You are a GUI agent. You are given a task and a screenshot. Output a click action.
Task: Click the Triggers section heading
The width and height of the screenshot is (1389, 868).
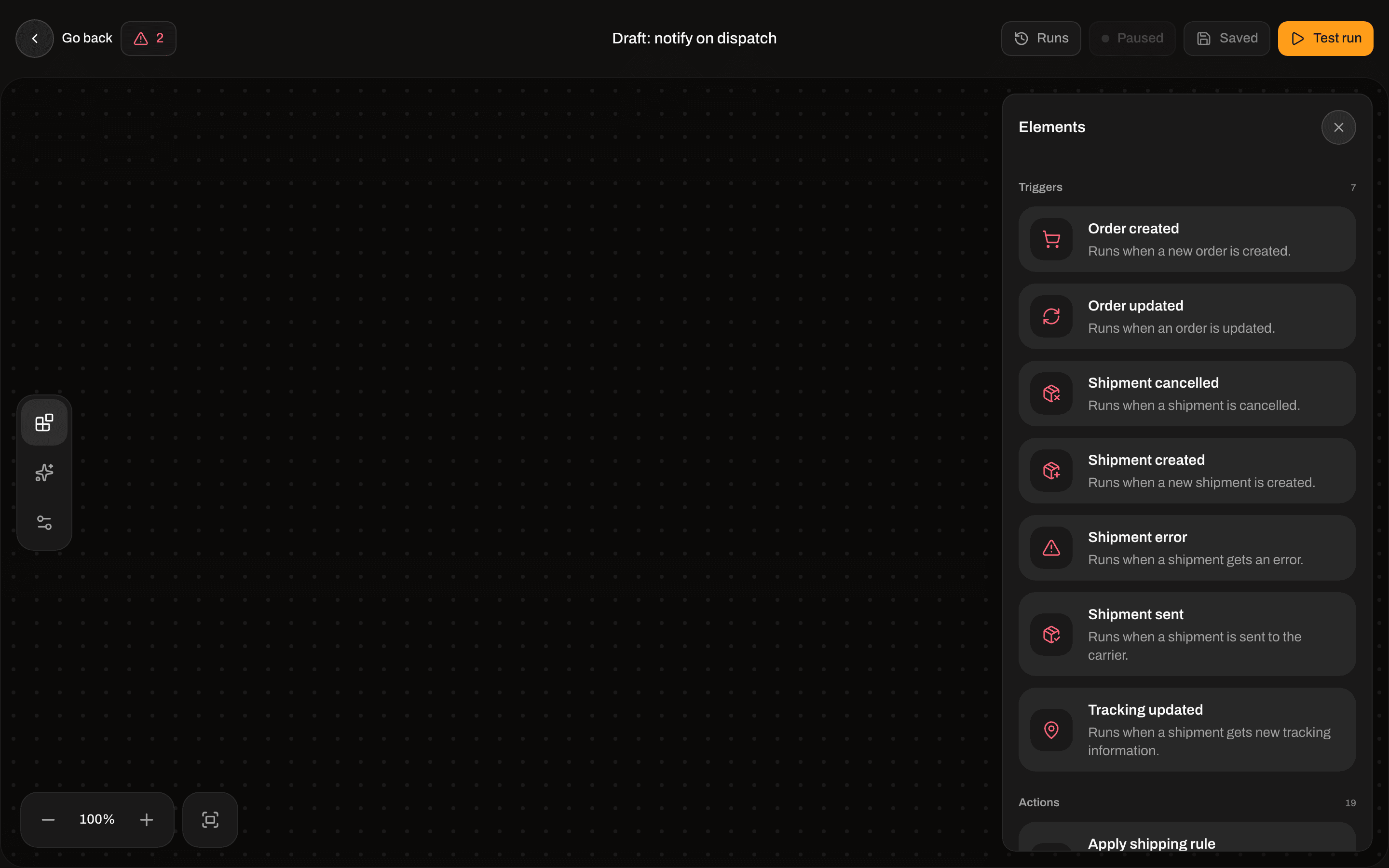(x=1040, y=187)
